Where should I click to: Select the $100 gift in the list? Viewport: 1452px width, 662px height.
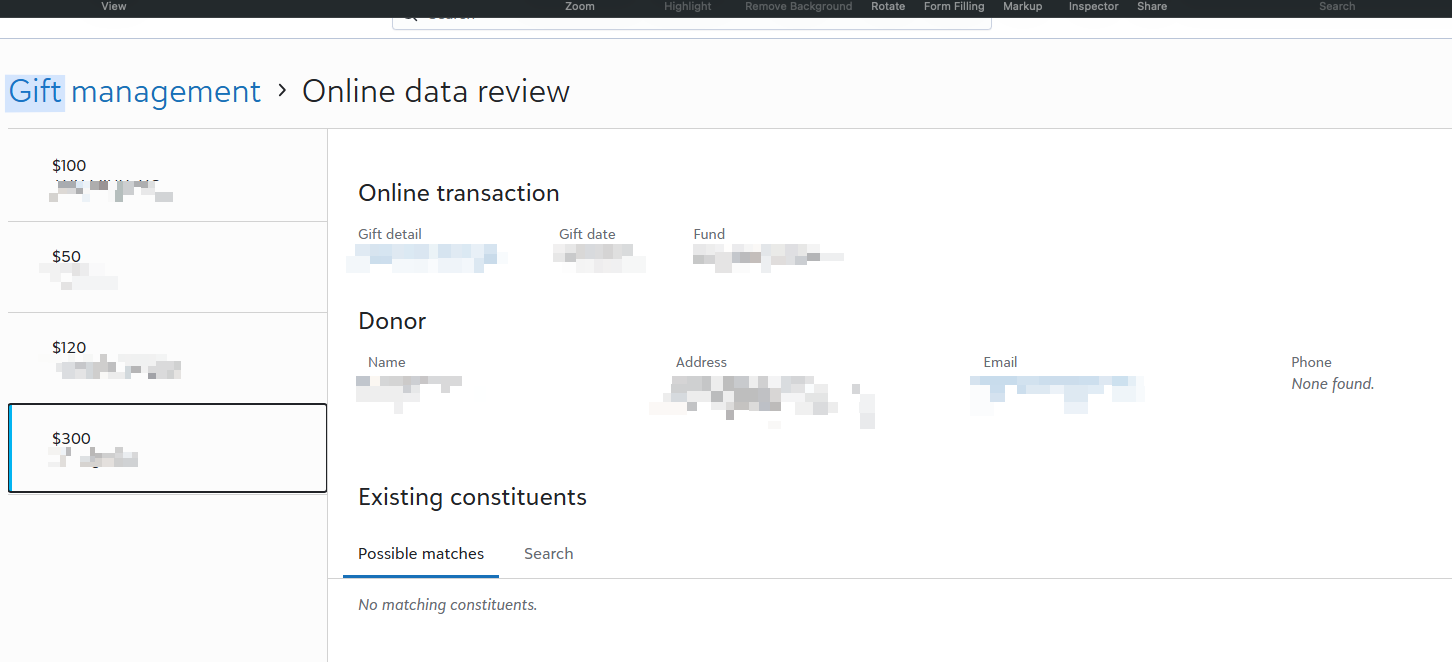pyautogui.click(x=167, y=176)
